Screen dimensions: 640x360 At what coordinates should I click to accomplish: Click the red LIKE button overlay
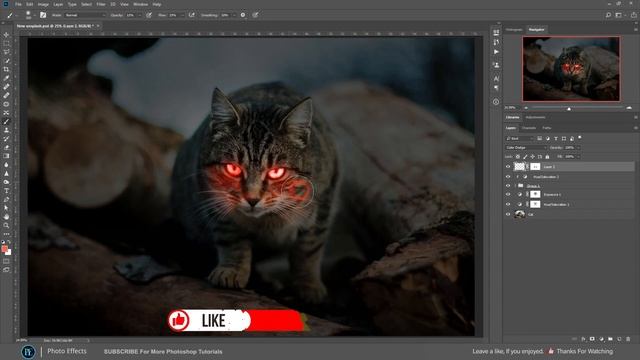point(237,320)
